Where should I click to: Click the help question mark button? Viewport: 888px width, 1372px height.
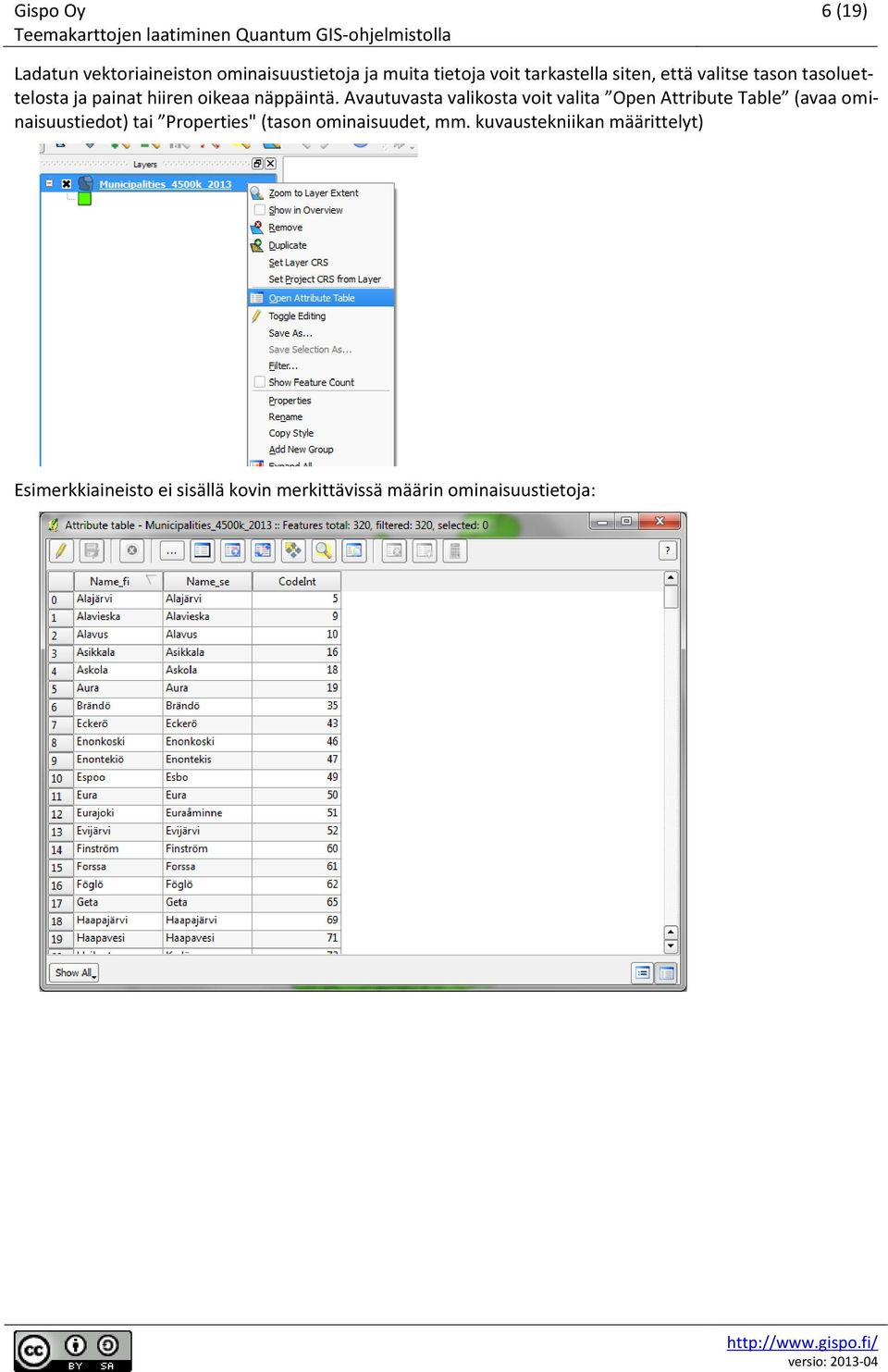pyautogui.click(x=668, y=550)
